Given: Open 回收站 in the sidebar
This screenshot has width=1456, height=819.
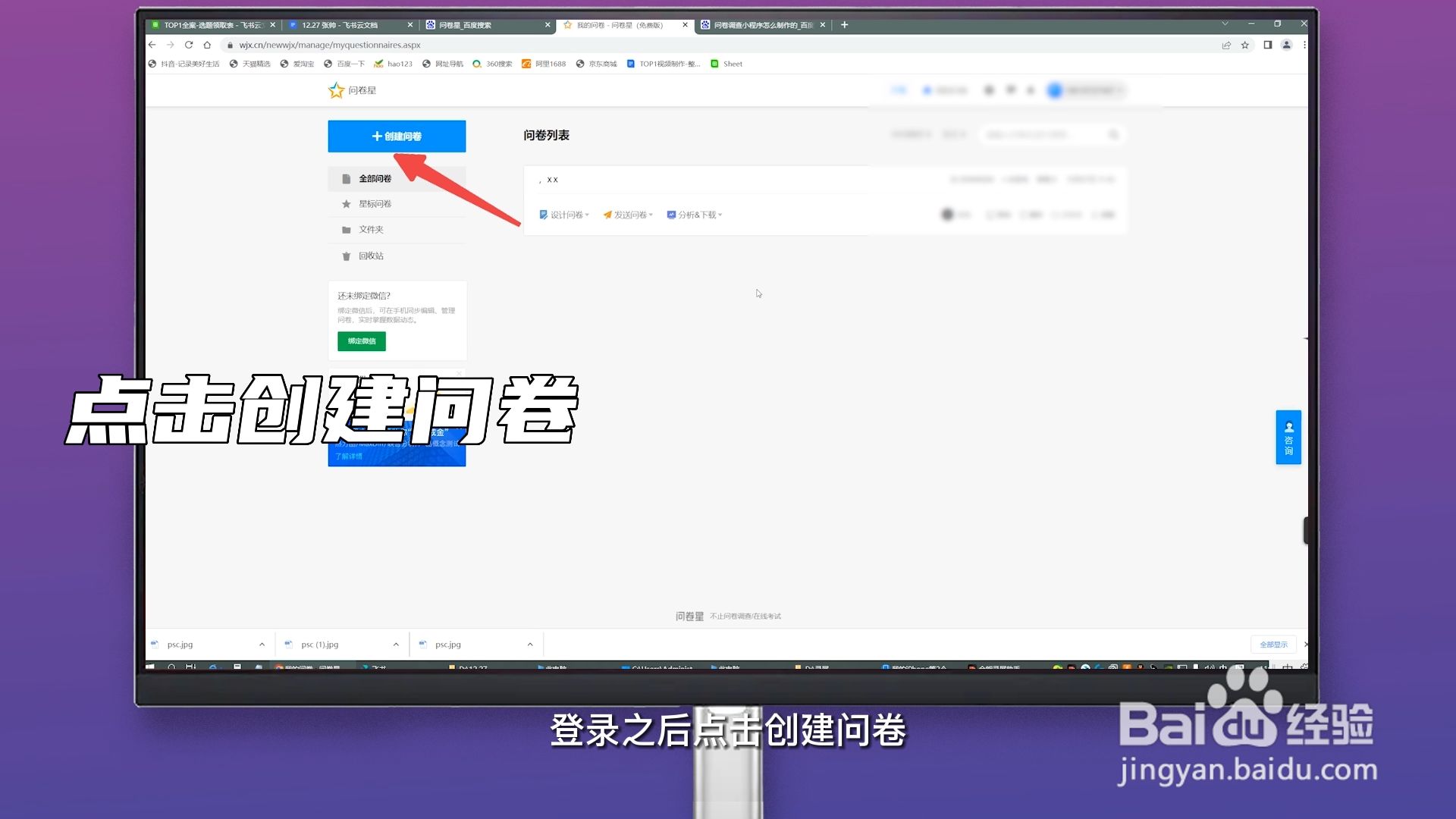Looking at the screenshot, I should (x=397, y=256).
